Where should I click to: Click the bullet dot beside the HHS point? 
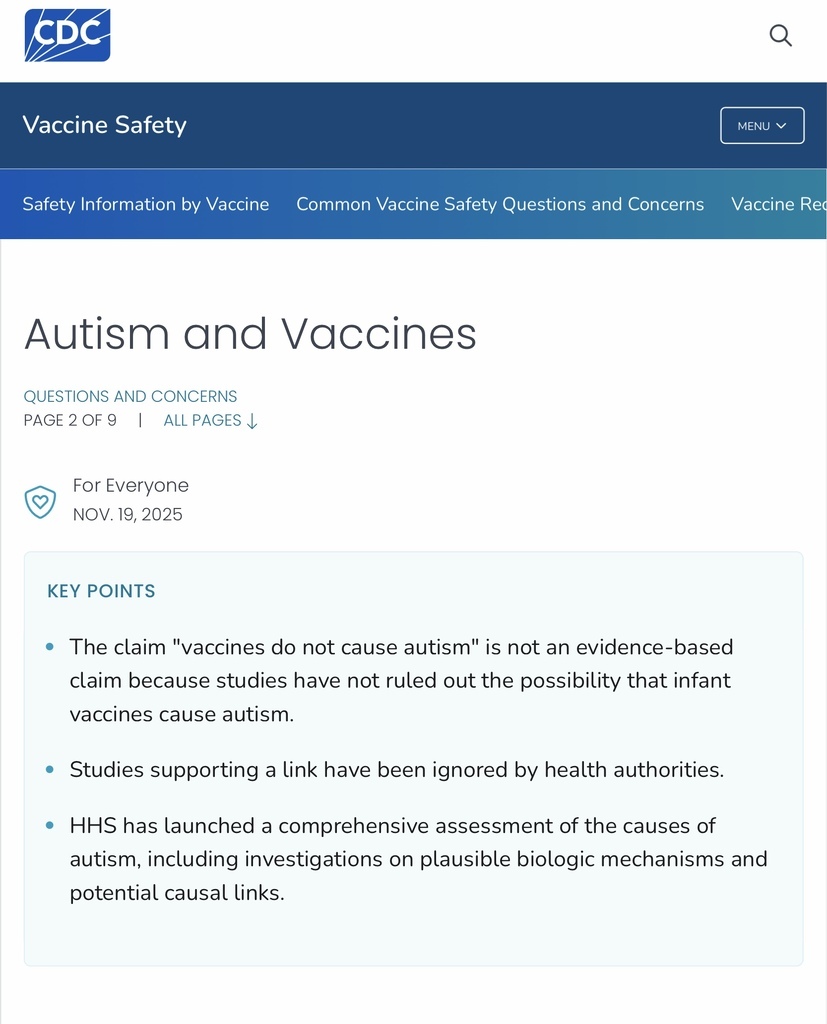click(x=50, y=826)
